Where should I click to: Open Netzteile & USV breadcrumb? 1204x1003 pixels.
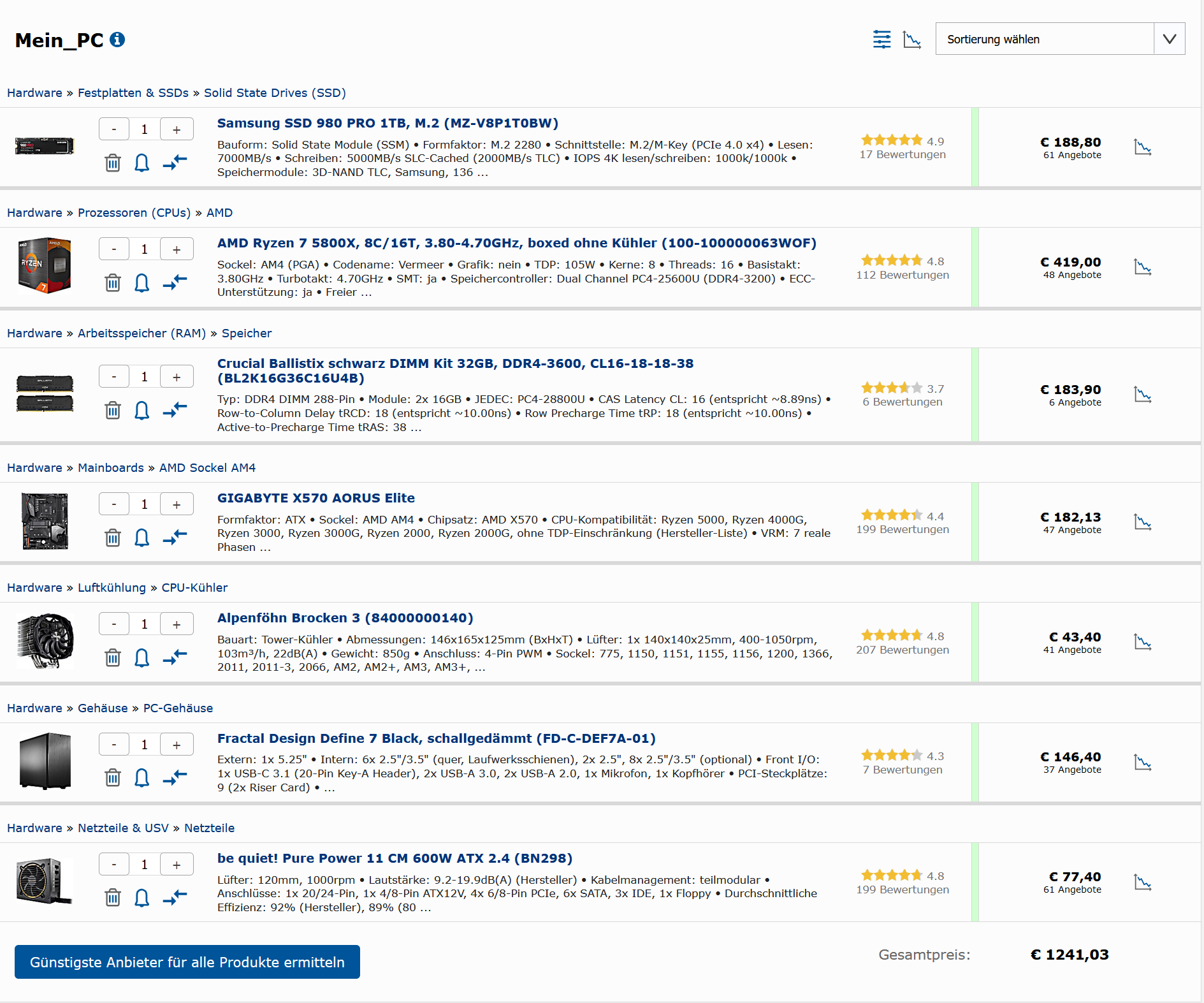click(123, 828)
